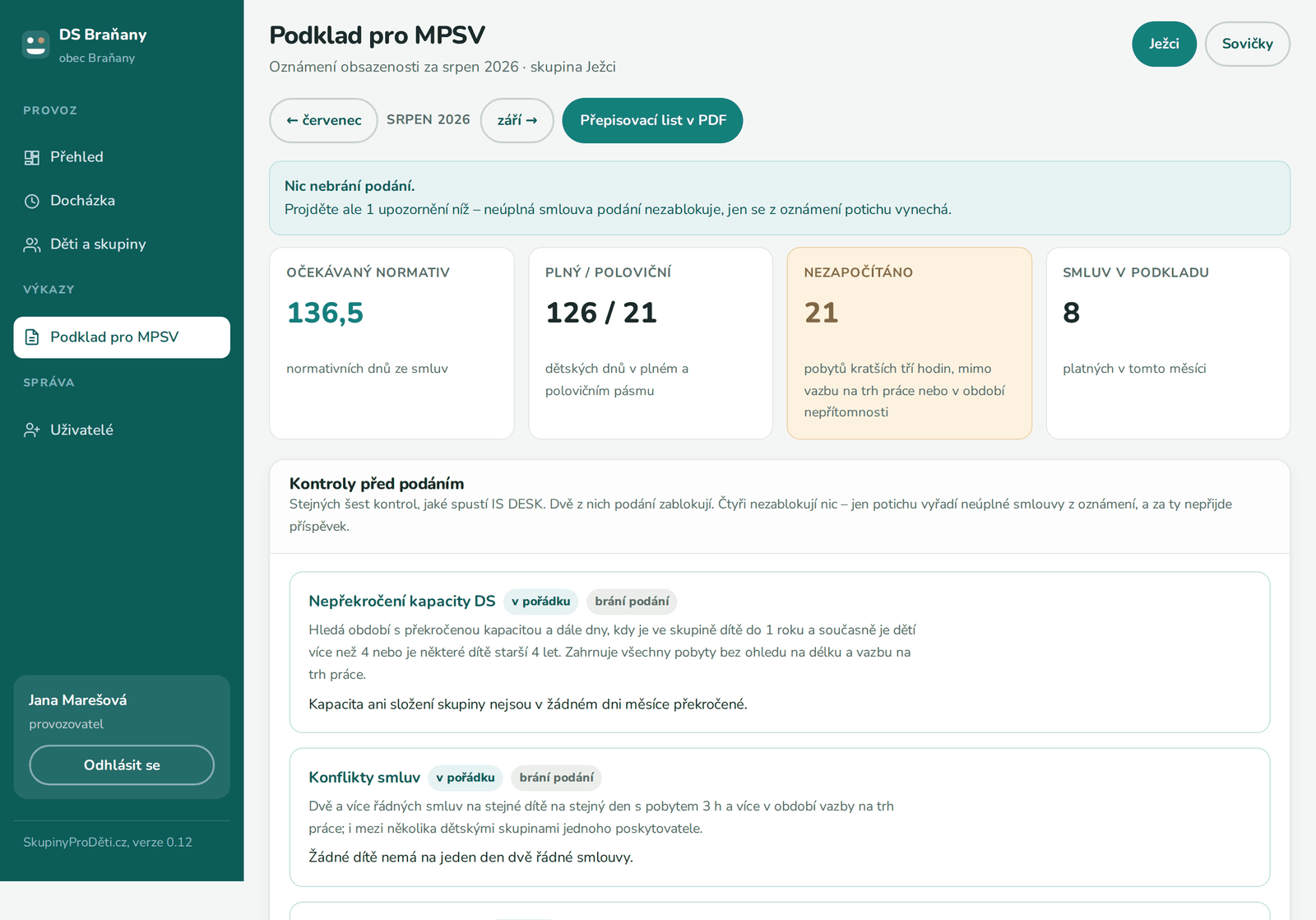
Task: Switch to the Sovičky group
Action: 1247,44
